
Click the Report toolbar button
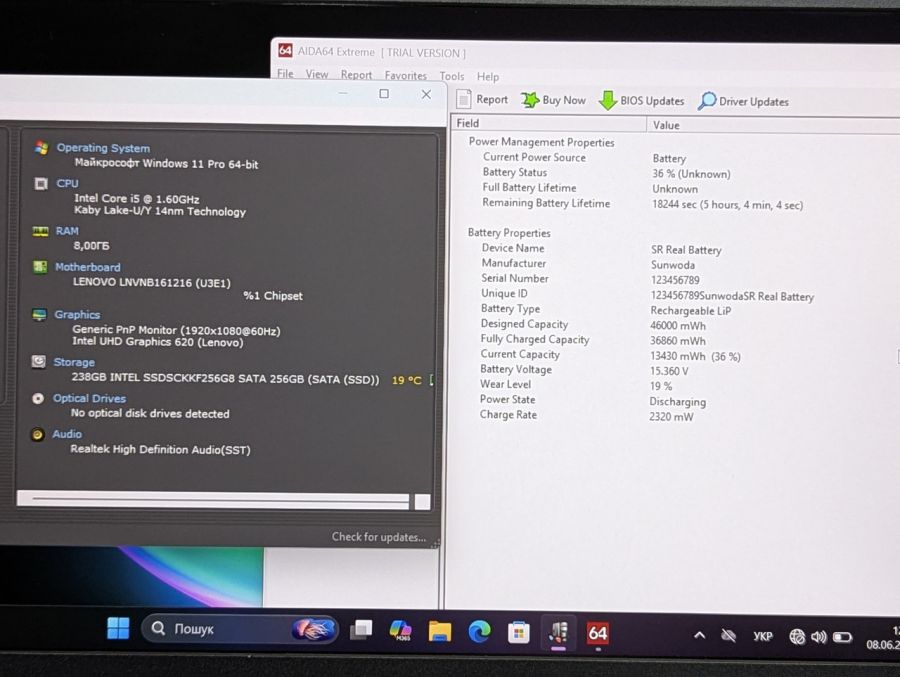click(x=482, y=99)
